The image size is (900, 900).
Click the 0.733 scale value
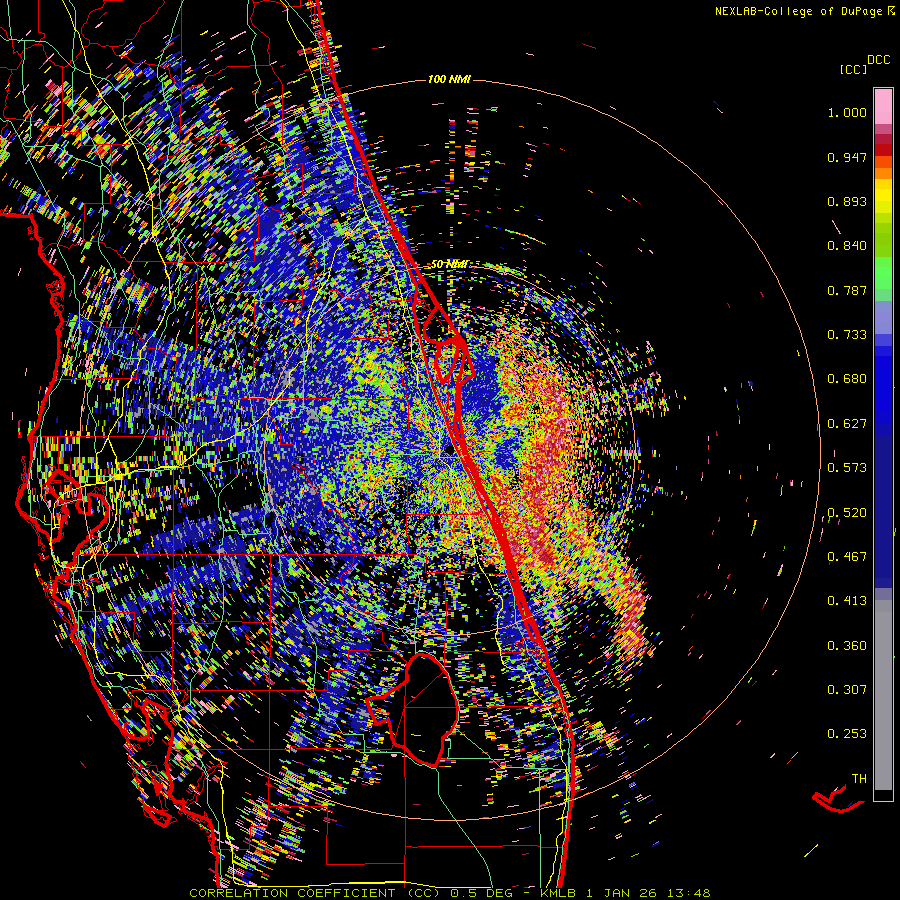(x=847, y=335)
